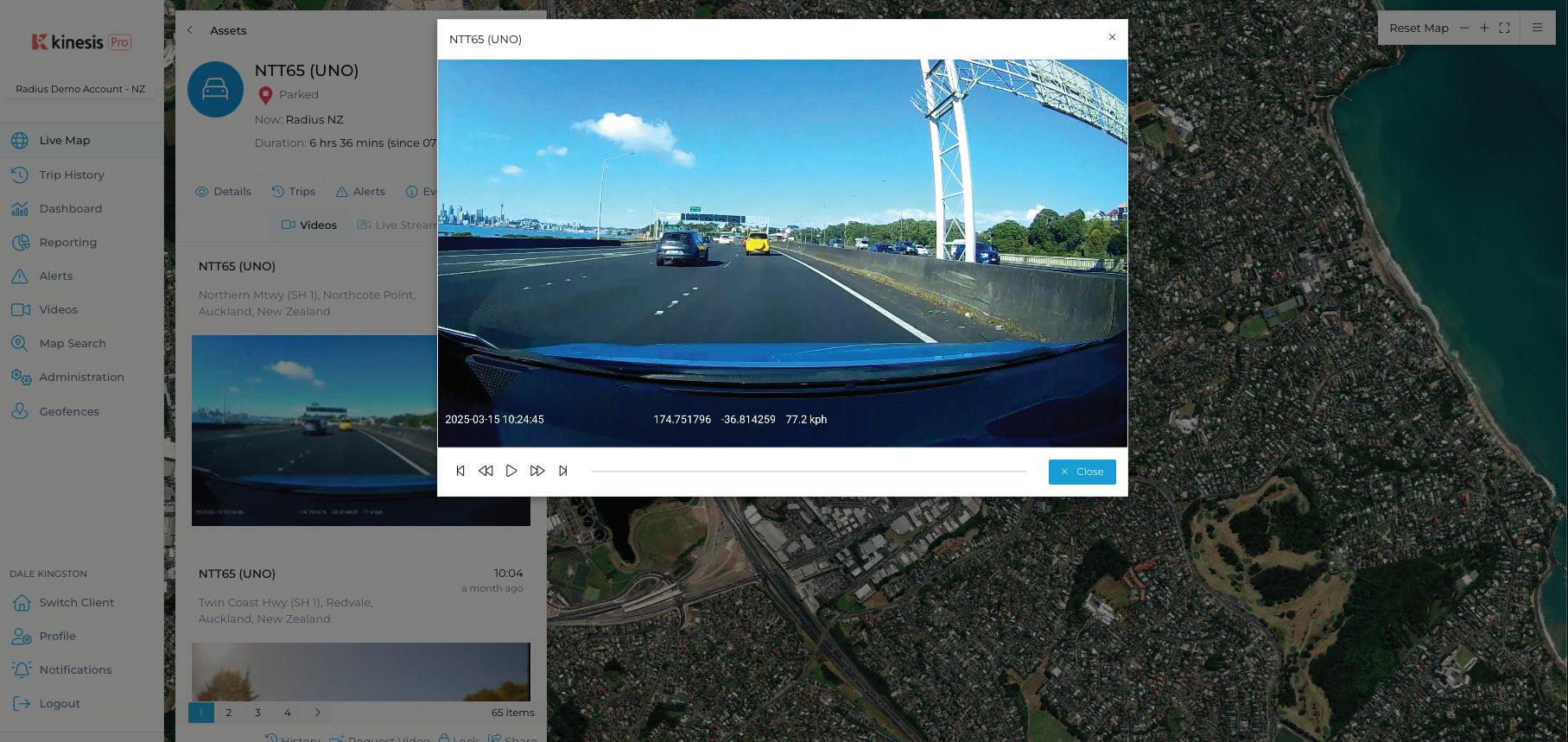Open the Twin Coast Hwy video thumbnail
Screen dimensions: 1568x742
tap(361, 671)
